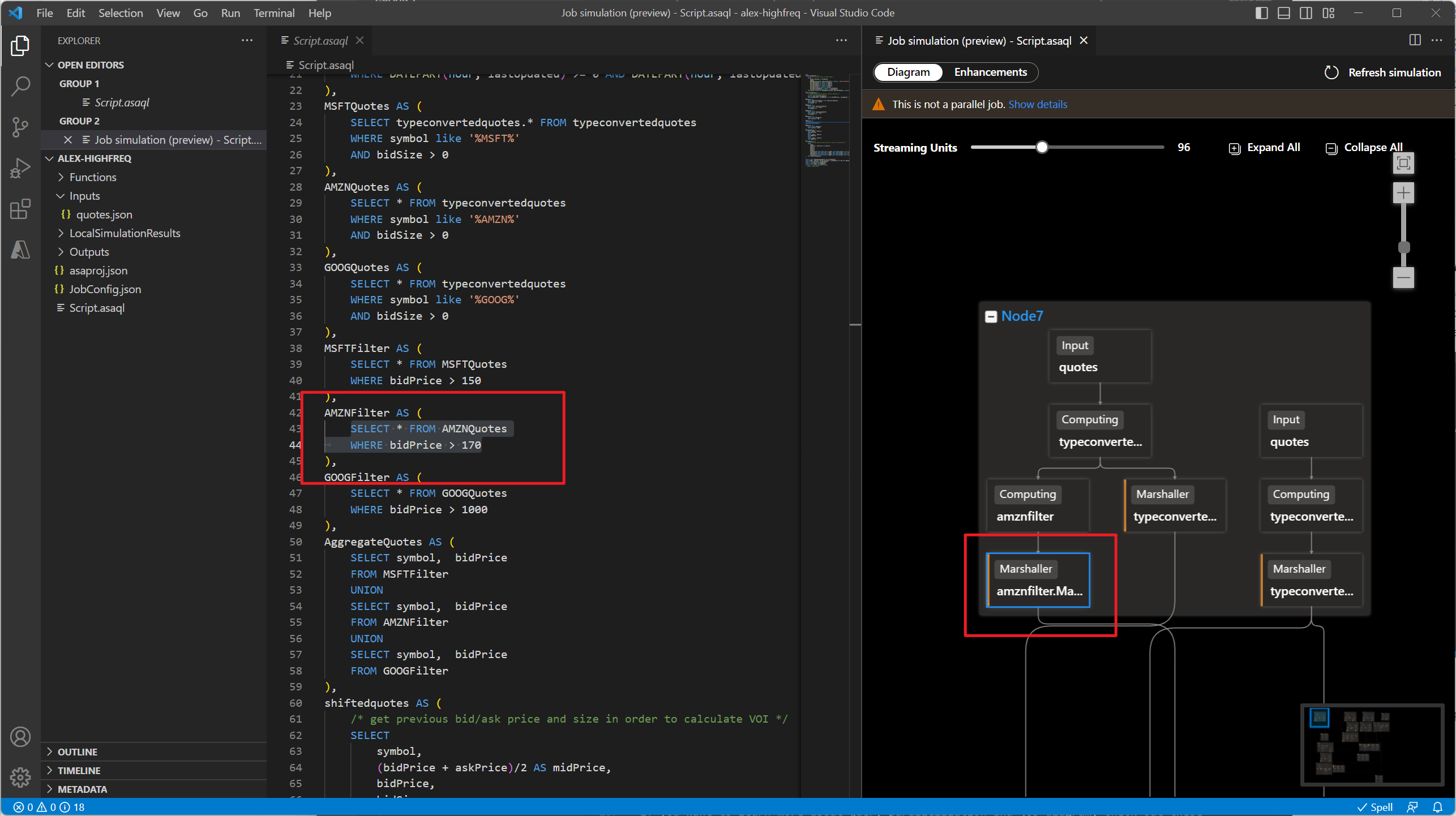Click the split editor right icon
The height and width of the screenshot is (816, 1456).
tap(1414, 40)
